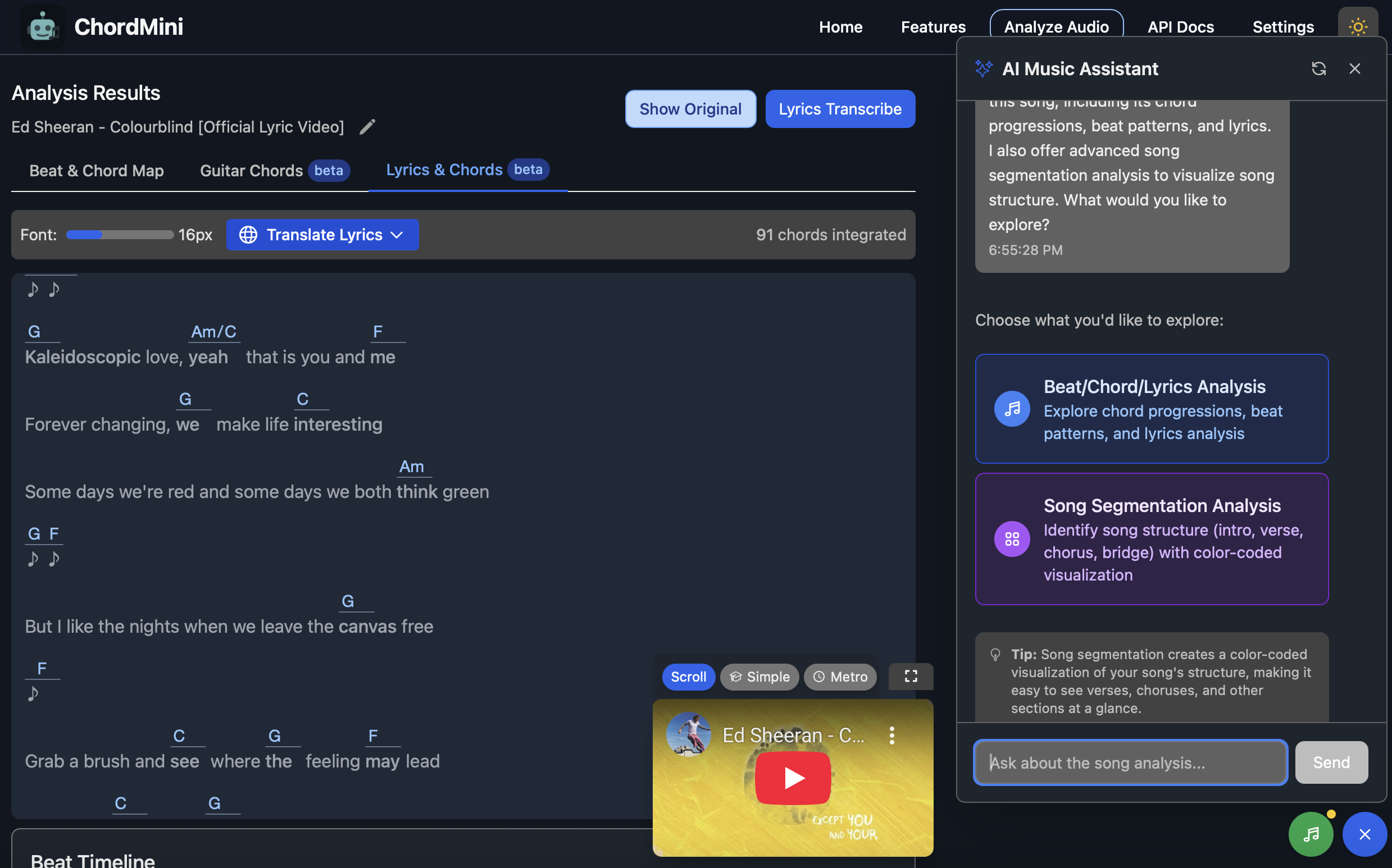Reset the AI Music Assistant chat with the refresh icon
1392x868 pixels.
pos(1318,68)
